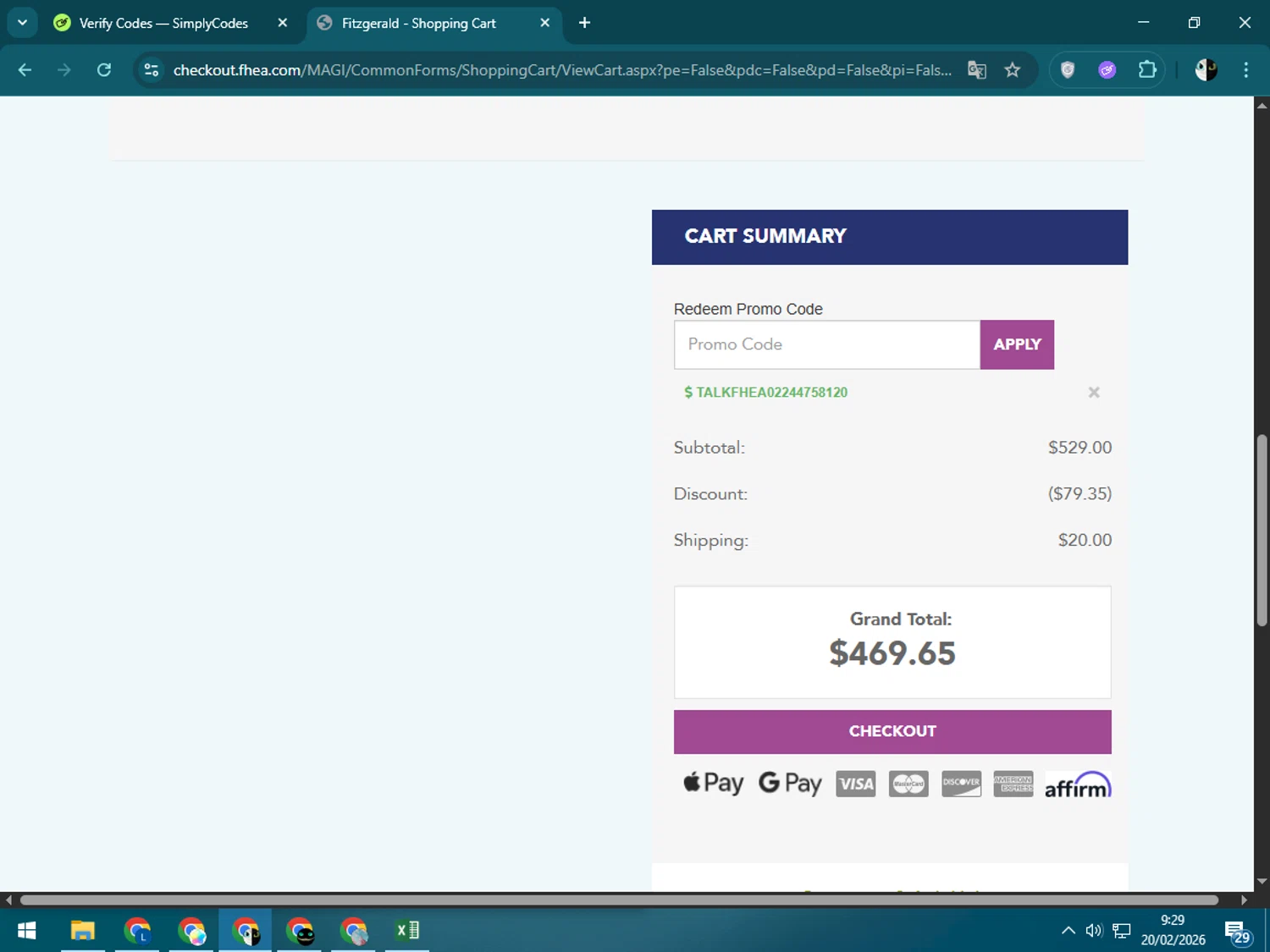Click the $469.65 grand total amount

click(892, 653)
